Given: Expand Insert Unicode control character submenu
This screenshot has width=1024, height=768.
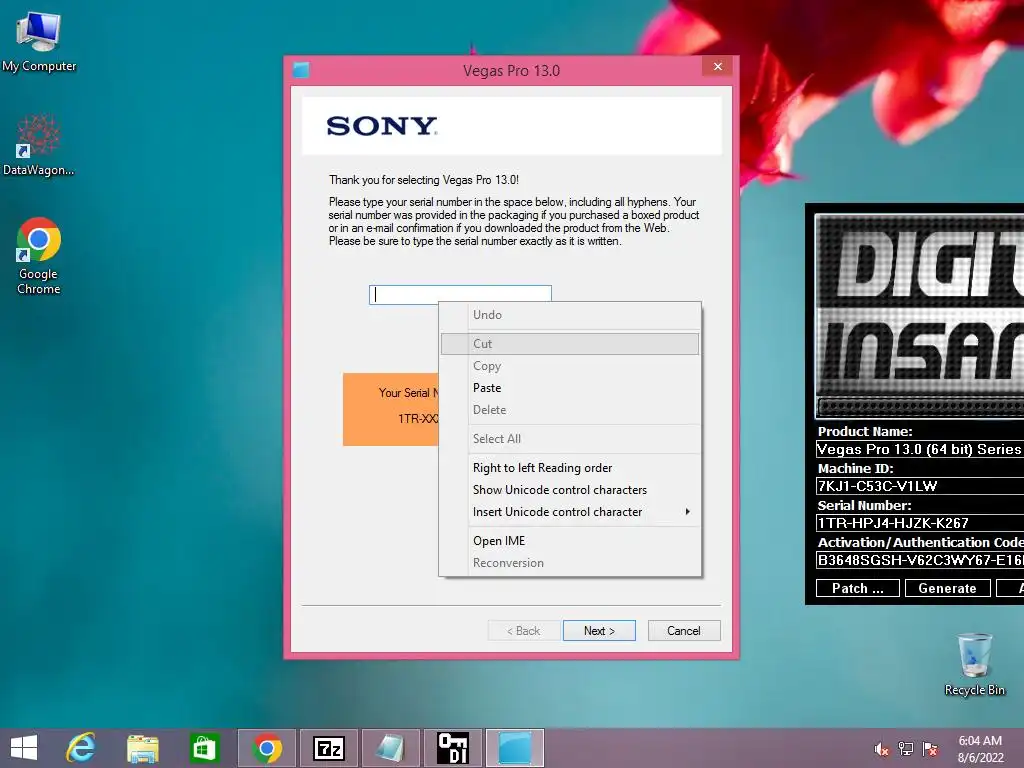Looking at the screenshot, I should [x=569, y=512].
